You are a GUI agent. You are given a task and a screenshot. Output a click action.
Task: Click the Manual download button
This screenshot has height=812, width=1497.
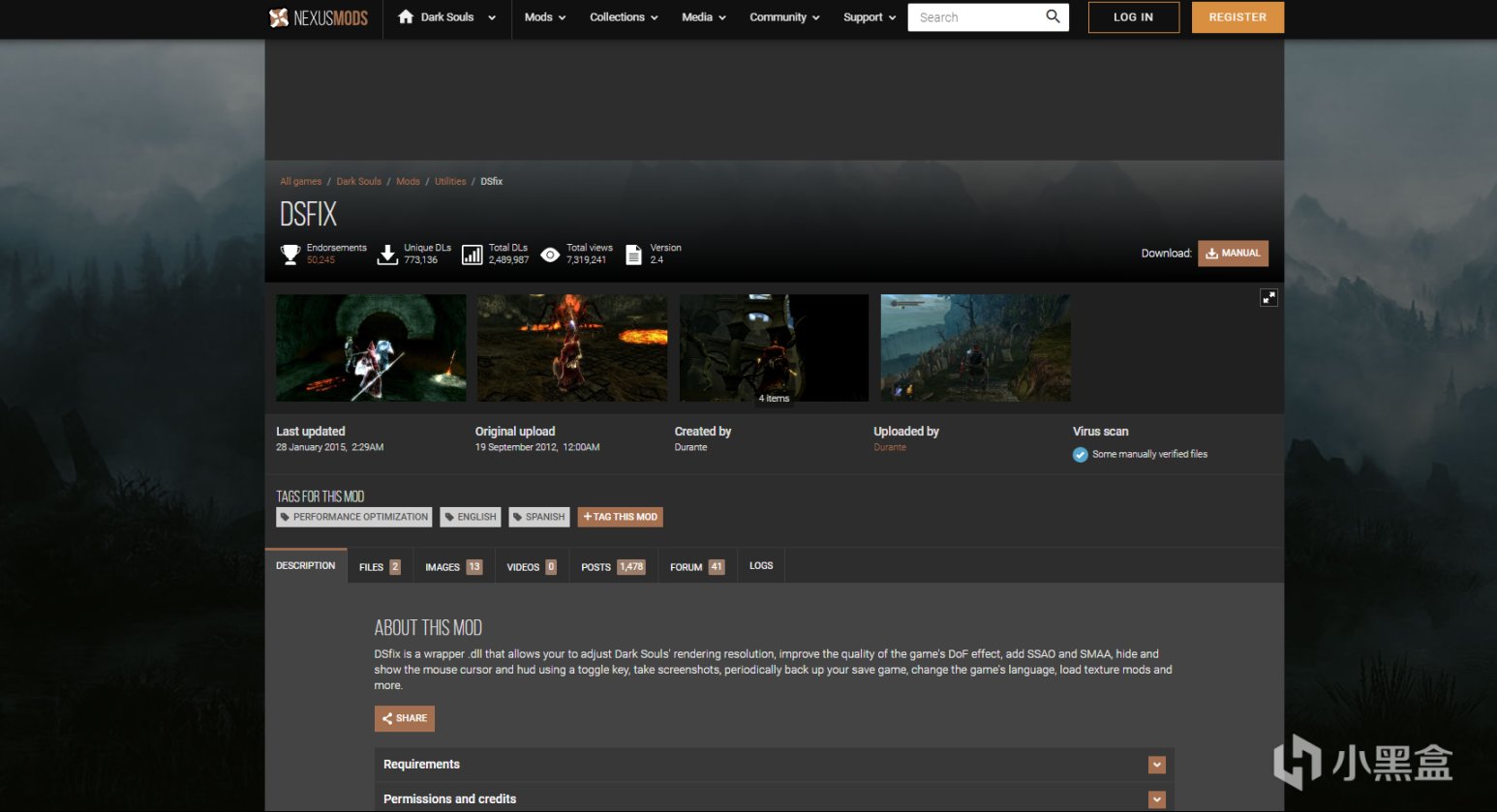tap(1233, 254)
